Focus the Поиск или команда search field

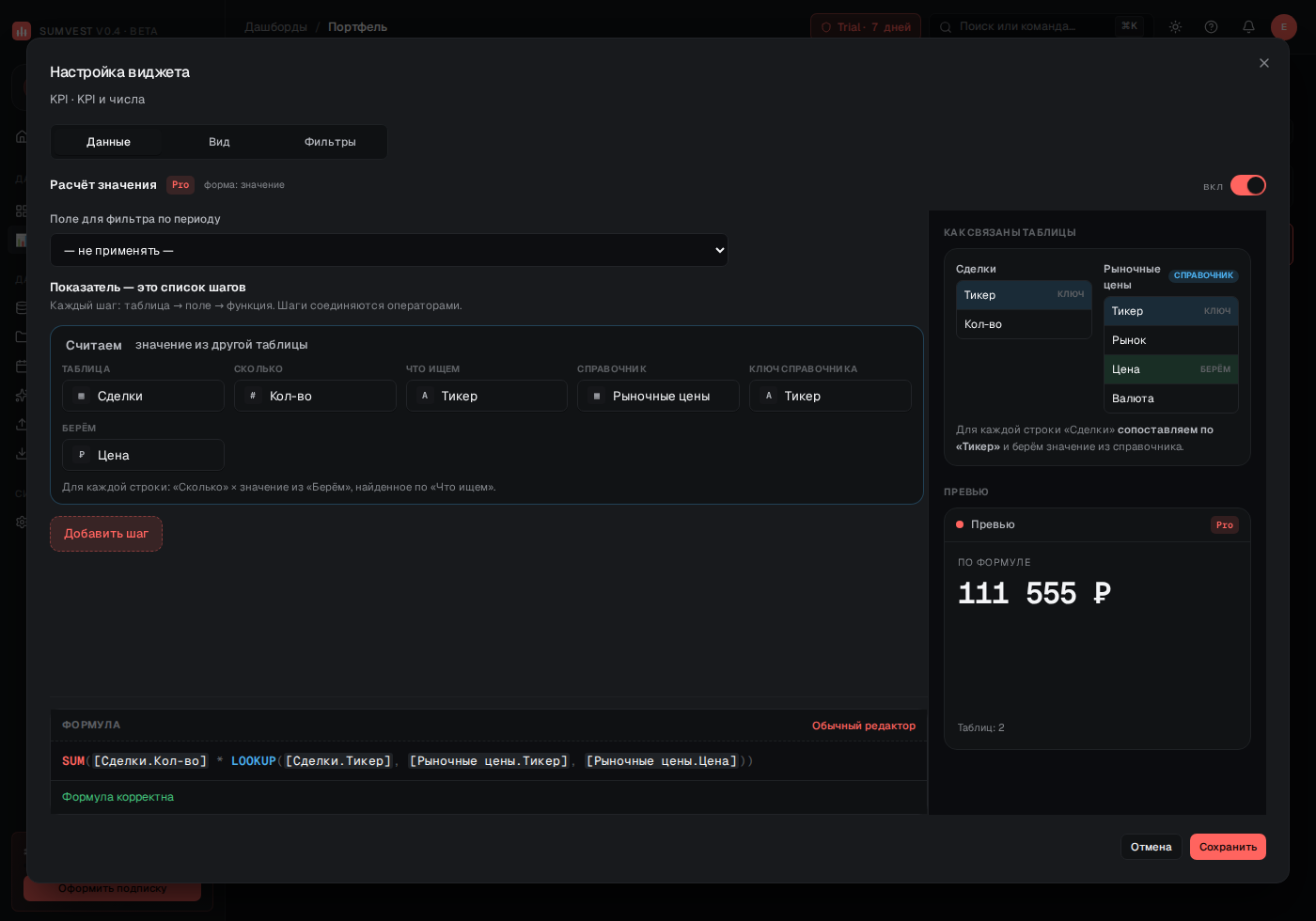1038,26
